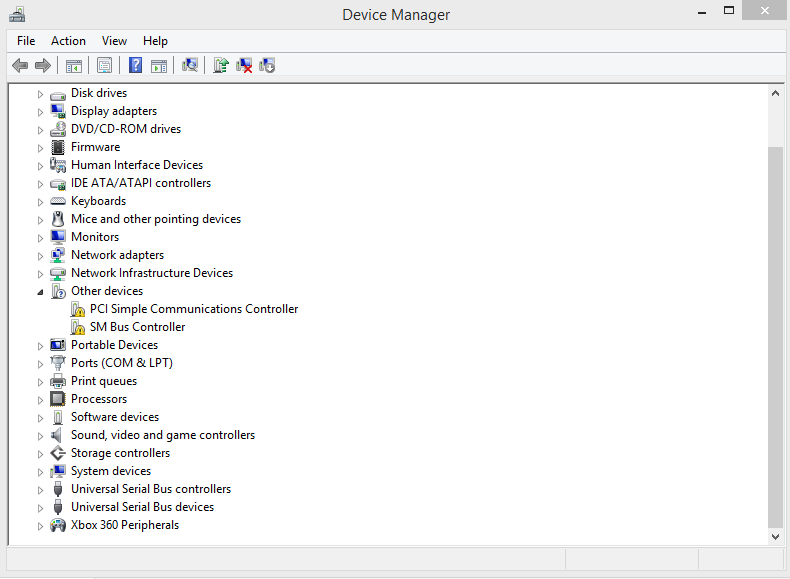The image size is (790, 579).
Task: Click the Firmware chip icon
Action: pyautogui.click(x=58, y=147)
